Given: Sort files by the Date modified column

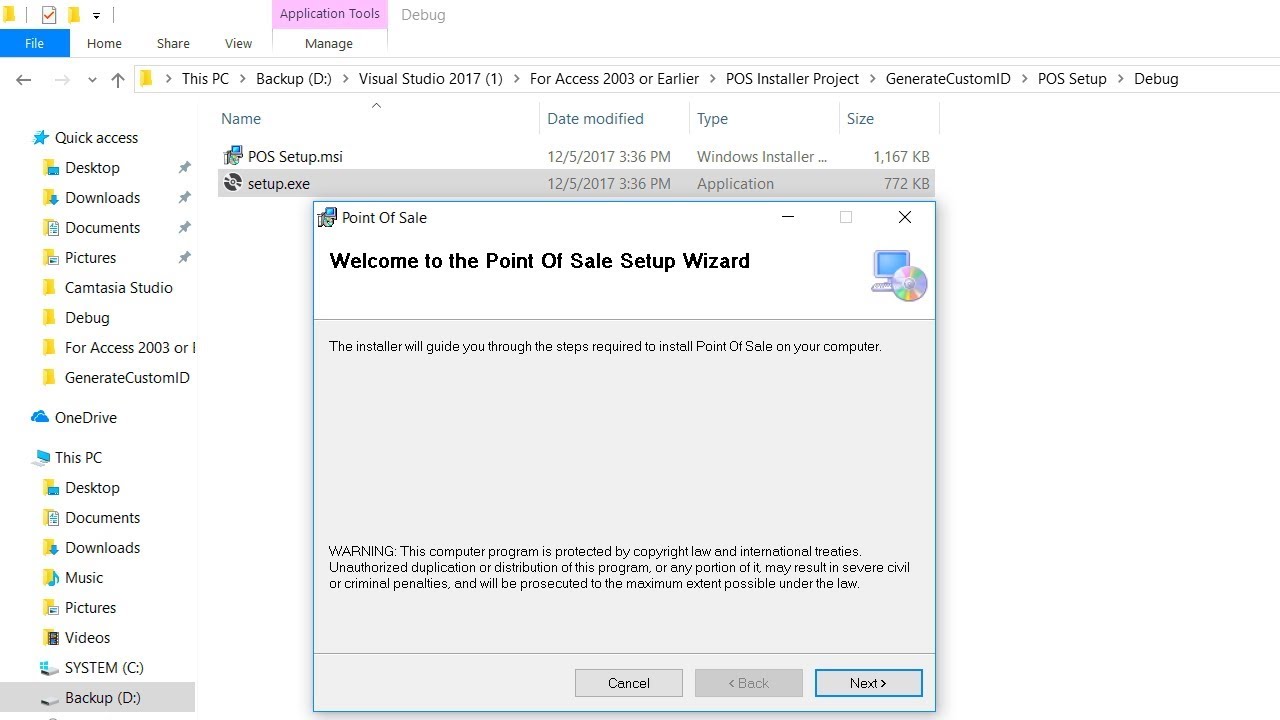Looking at the screenshot, I should click(595, 118).
